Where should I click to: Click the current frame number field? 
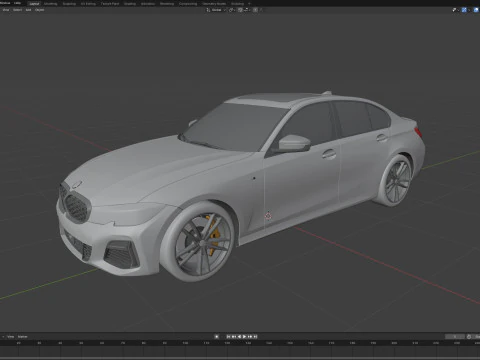pyautogui.click(x=455, y=337)
